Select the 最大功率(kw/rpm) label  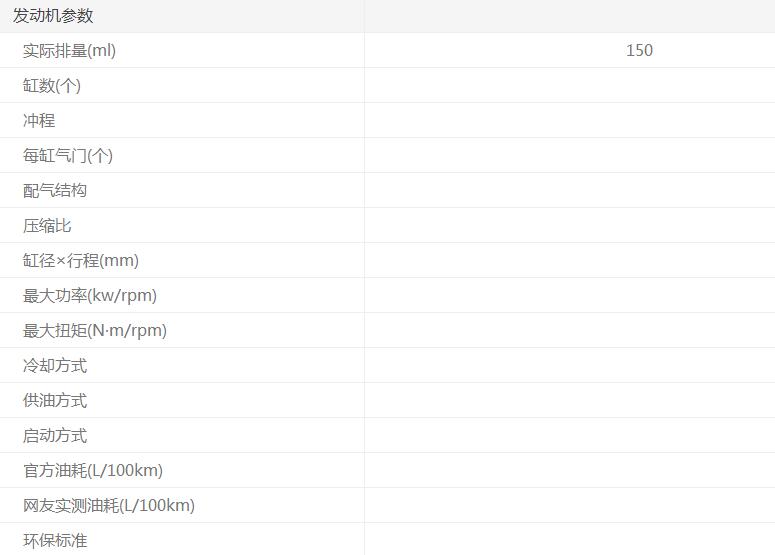90,295
